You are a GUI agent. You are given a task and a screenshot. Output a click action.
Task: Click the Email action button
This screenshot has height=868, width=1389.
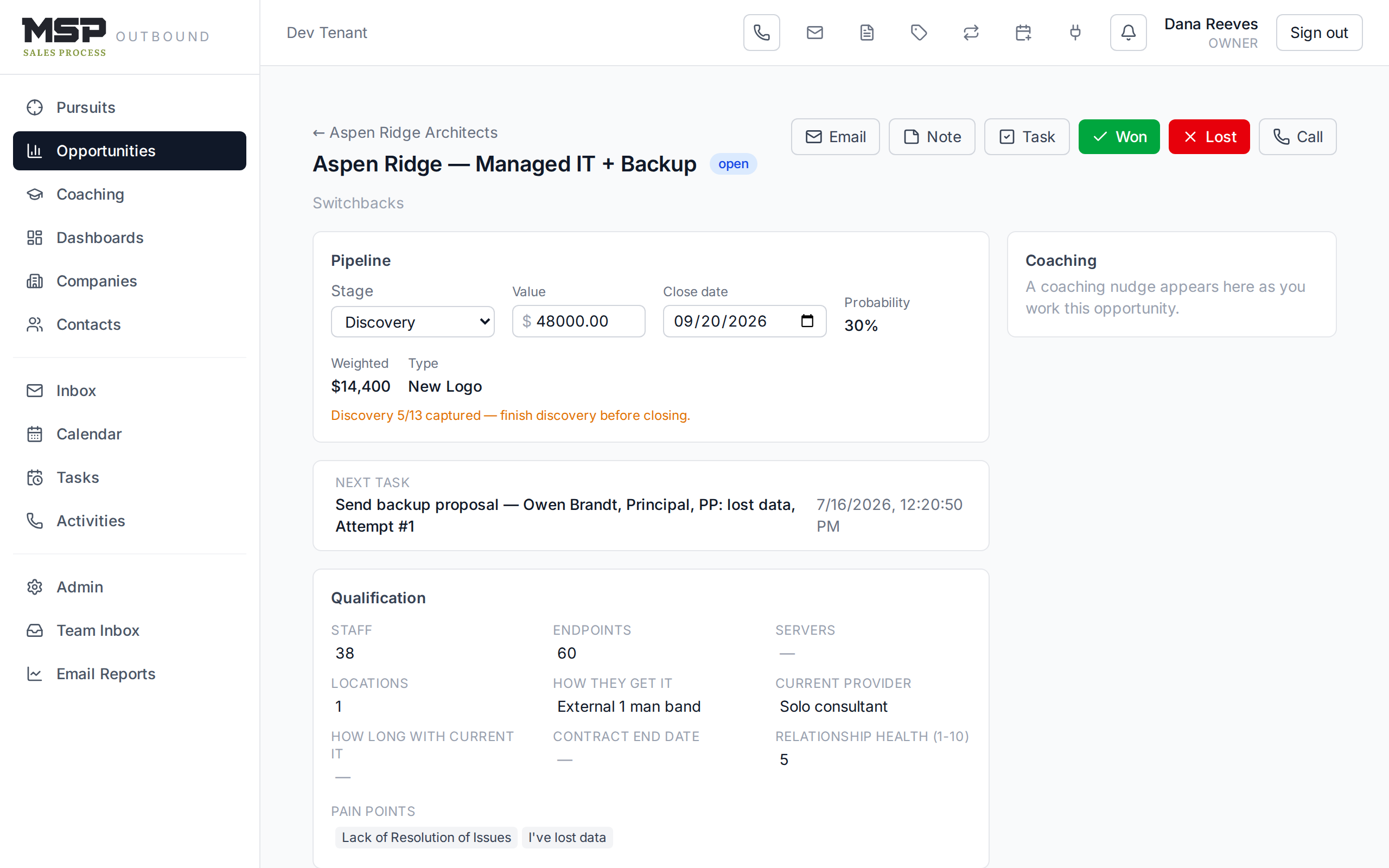(835, 137)
